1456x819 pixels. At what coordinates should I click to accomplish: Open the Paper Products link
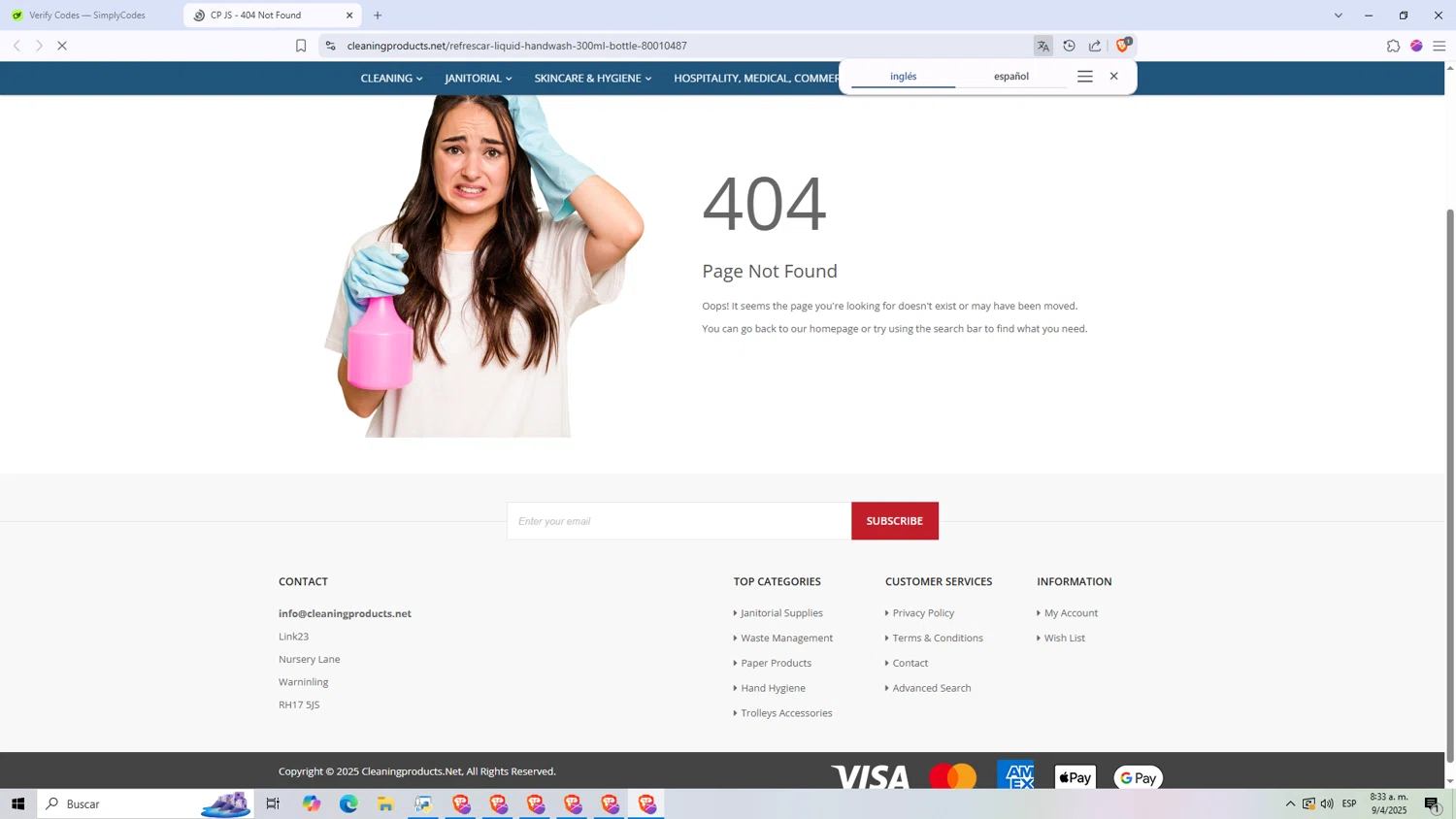pyautogui.click(x=776, y=664)
